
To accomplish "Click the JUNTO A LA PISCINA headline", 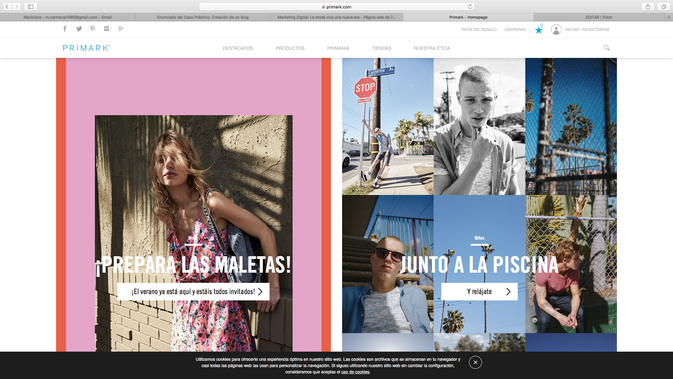I will (x=479, y=265).
